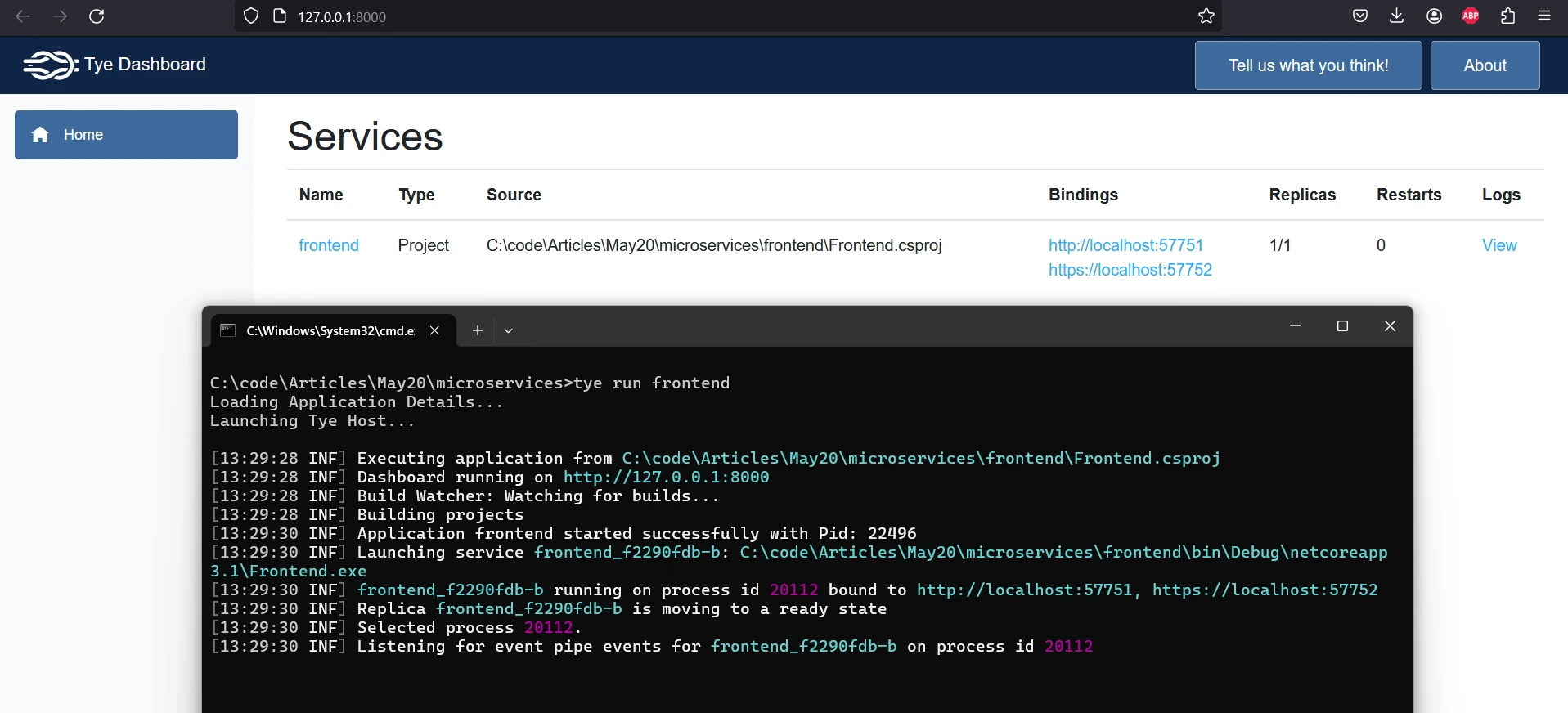Click the restarts value 0
The width and height of the screenshot is (1568, 713).
(x=1381, y=245)
